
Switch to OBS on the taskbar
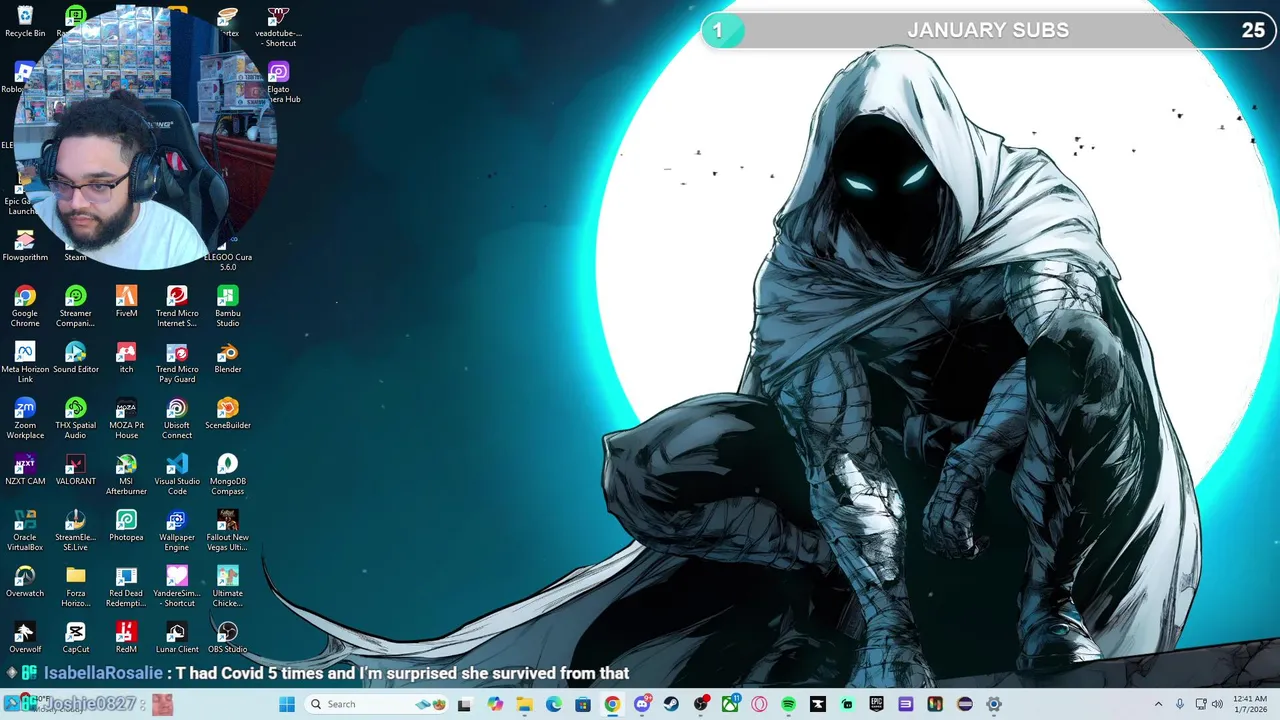click(x=701, y=704)
